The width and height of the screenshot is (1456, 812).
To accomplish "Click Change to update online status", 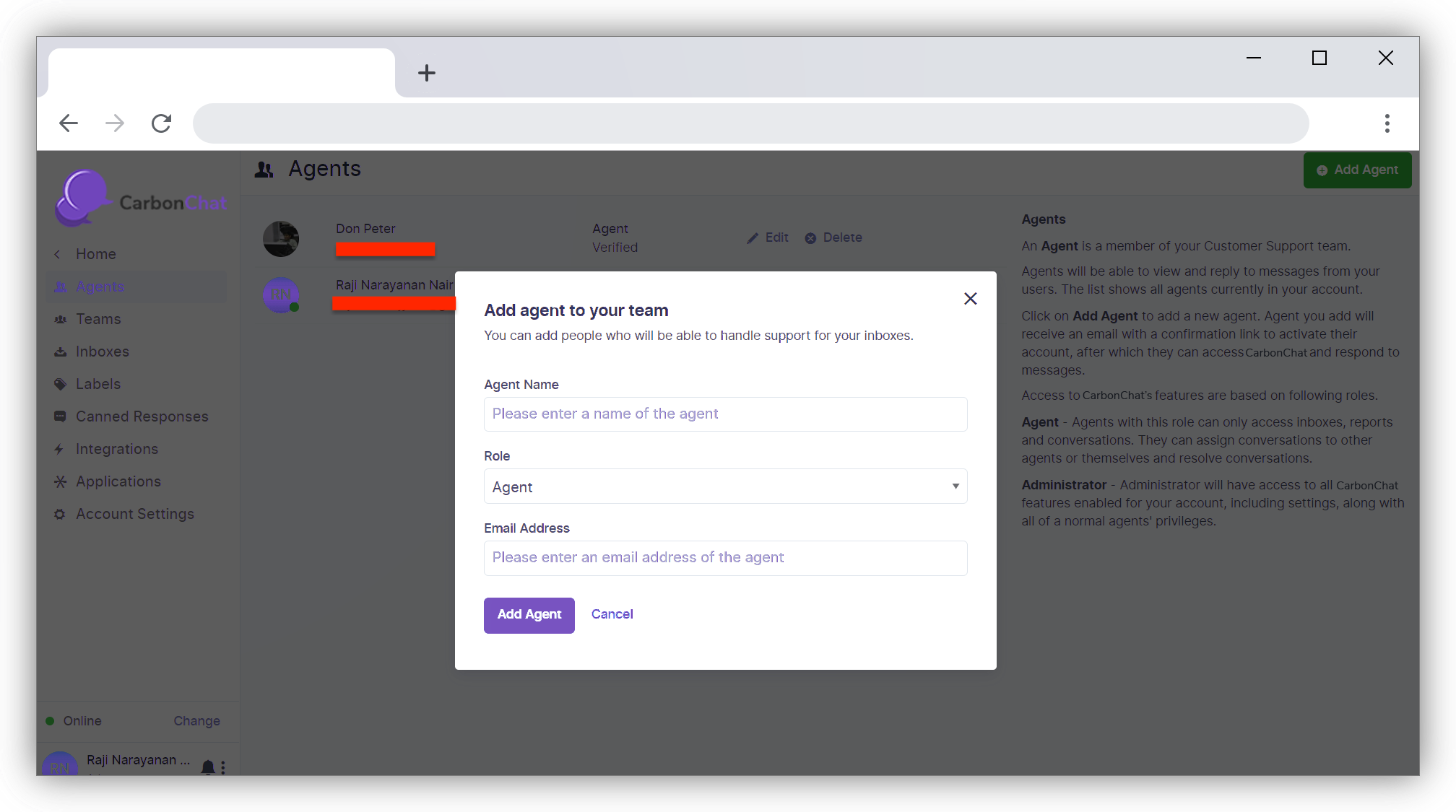I will pyautogui.click(x=196, y=721).
